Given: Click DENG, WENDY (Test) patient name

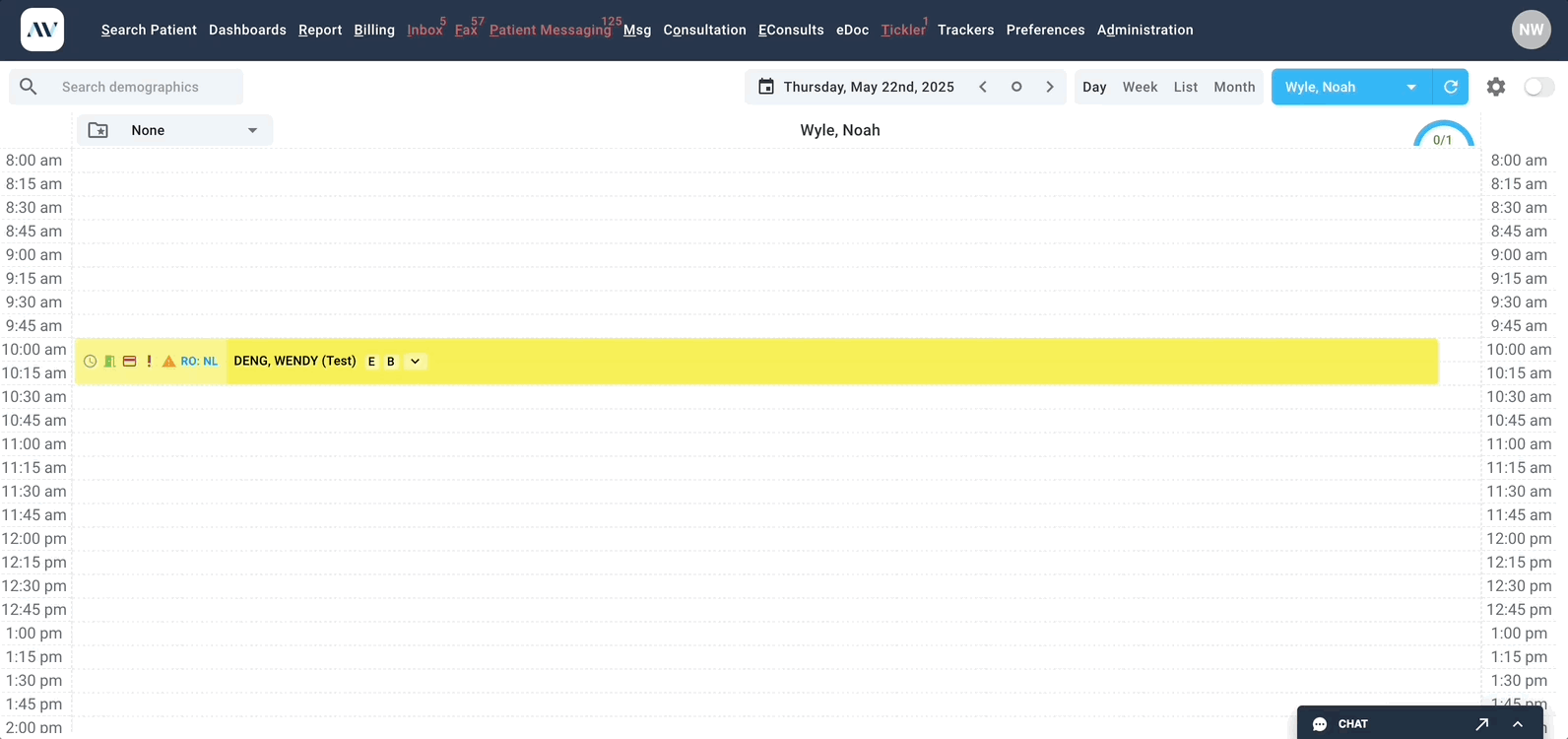Looking at the screenshot, I should (x=294, y=362).
